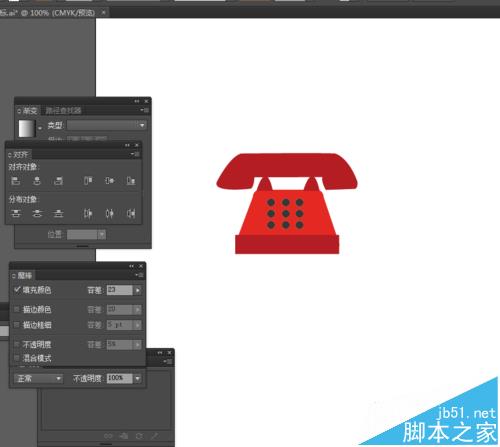
Task: Open the 位置 dropdown arrow
Action: [x=102, y=235]
